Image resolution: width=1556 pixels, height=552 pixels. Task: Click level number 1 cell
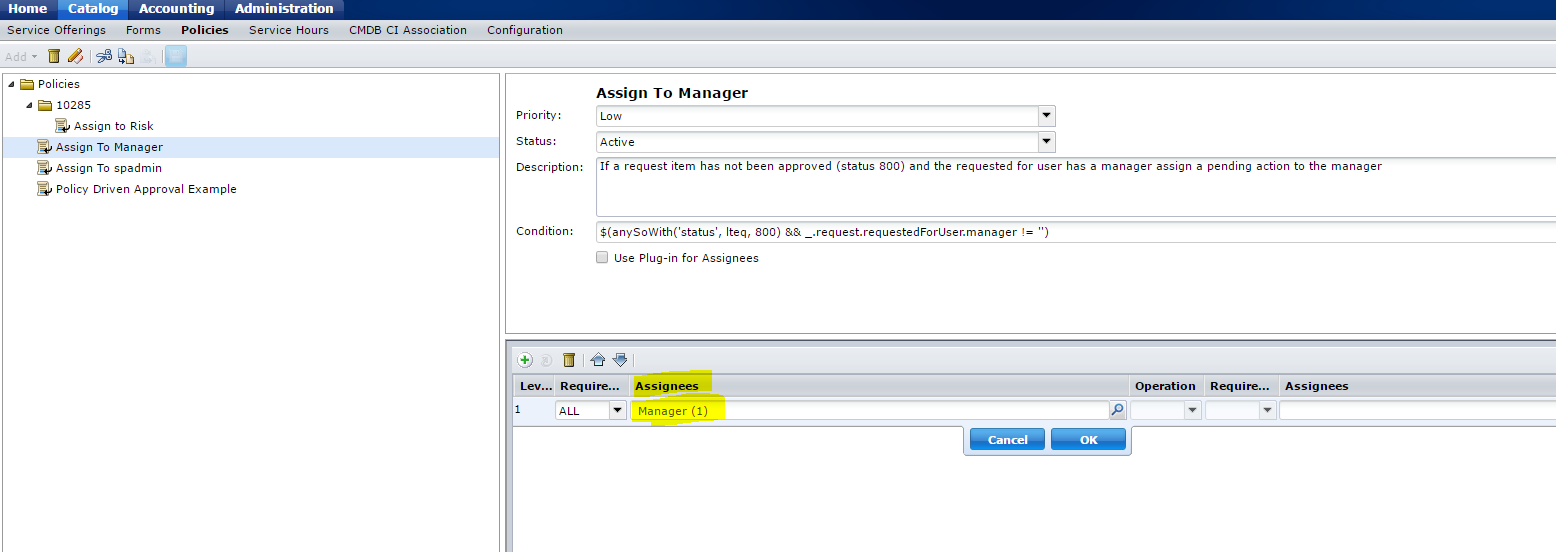click(518, 409)
